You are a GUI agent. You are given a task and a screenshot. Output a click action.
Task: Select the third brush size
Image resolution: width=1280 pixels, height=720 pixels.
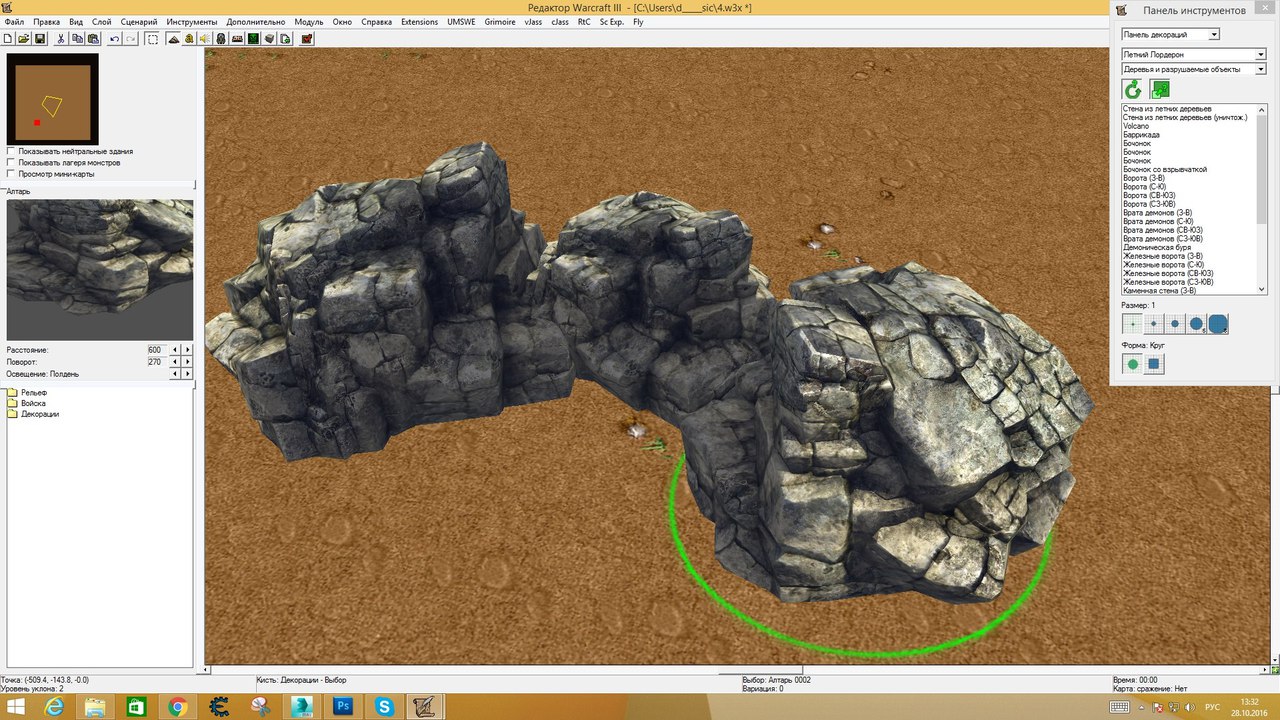[x=1175, y=324]
